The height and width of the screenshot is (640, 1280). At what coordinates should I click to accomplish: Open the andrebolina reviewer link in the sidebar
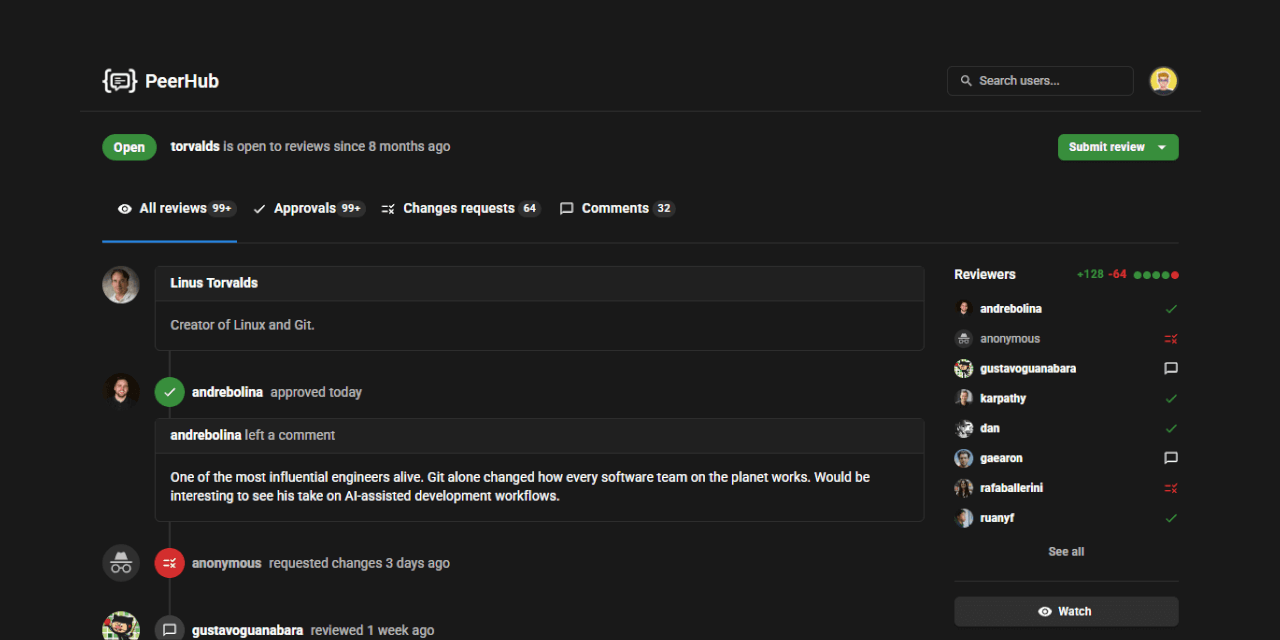click(1010, 309)
